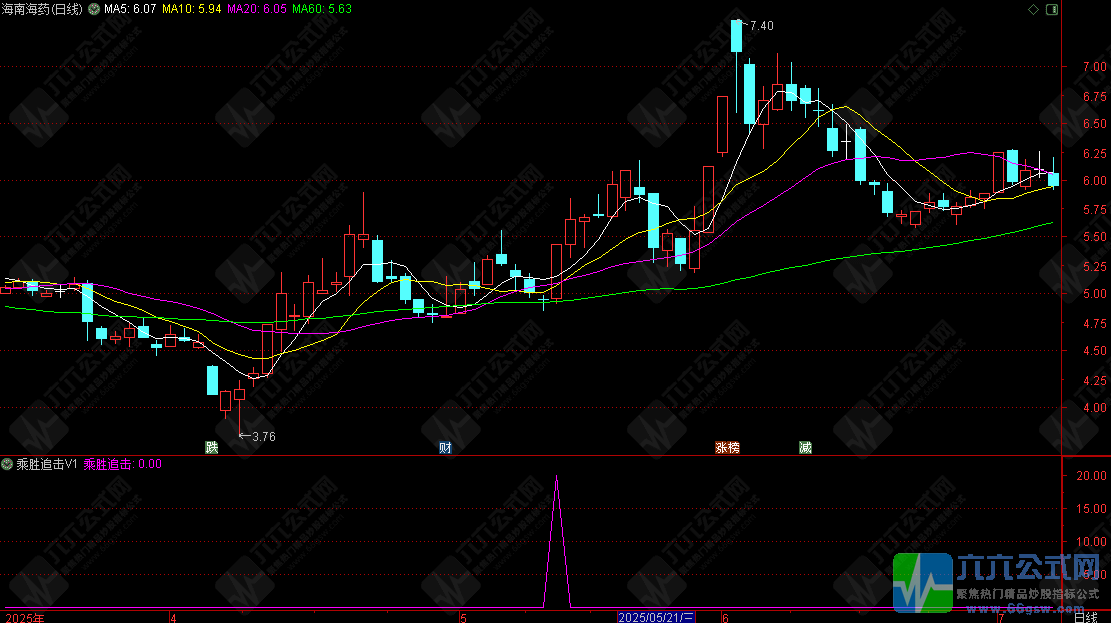Click the 7.40 high price annotation
1111x623 pixels.
tap(762, 26)
